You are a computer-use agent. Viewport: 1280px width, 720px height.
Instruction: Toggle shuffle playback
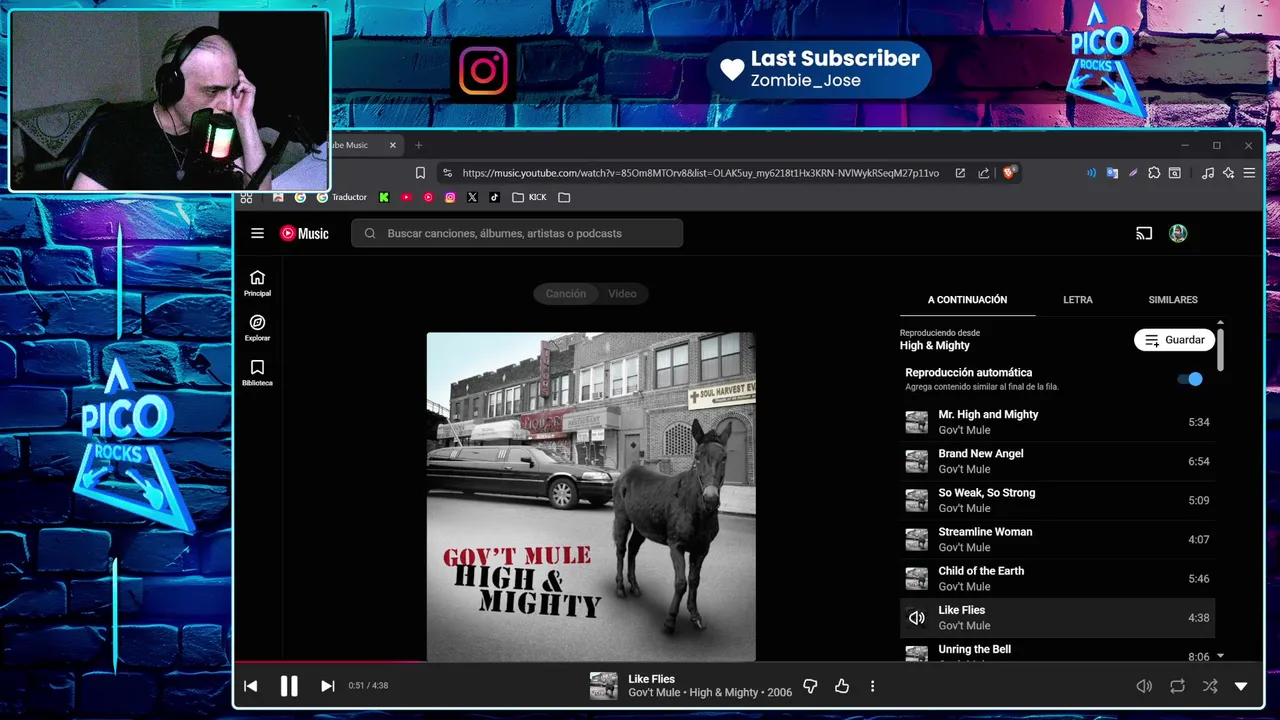[1210, 686]
